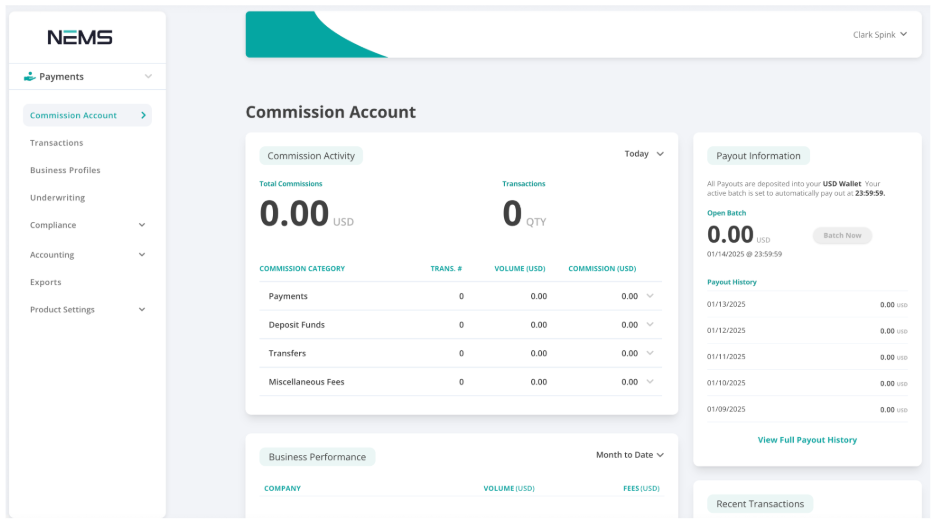Open the View Full Payout History link
This screenshot has height=531, width=937.
click(x=807, y=440)
